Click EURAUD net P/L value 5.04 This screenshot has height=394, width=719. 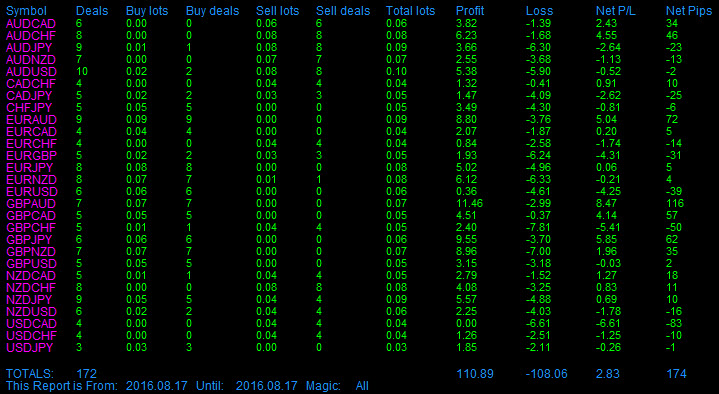point(606,120)
